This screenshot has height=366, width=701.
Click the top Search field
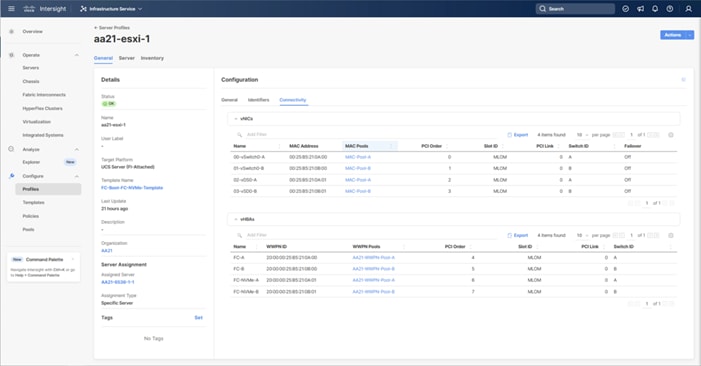(x=575, y=8)
